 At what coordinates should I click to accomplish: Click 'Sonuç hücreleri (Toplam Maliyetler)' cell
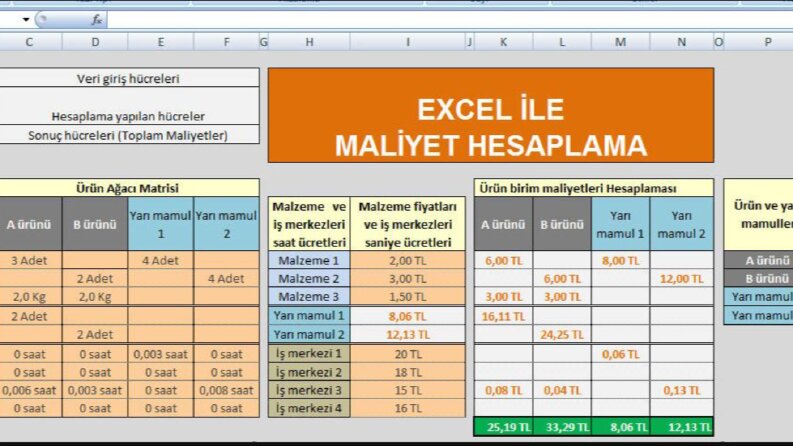coord(128,135)
